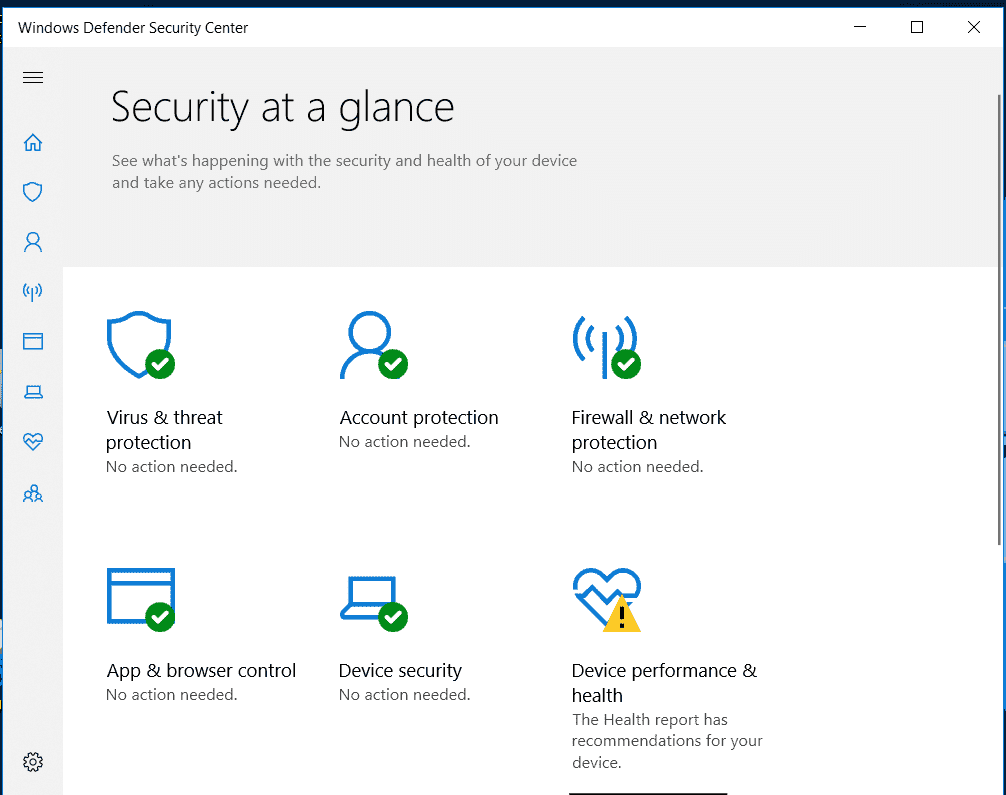Click 'No action needed.' under App & browser control

click(171, 695)
